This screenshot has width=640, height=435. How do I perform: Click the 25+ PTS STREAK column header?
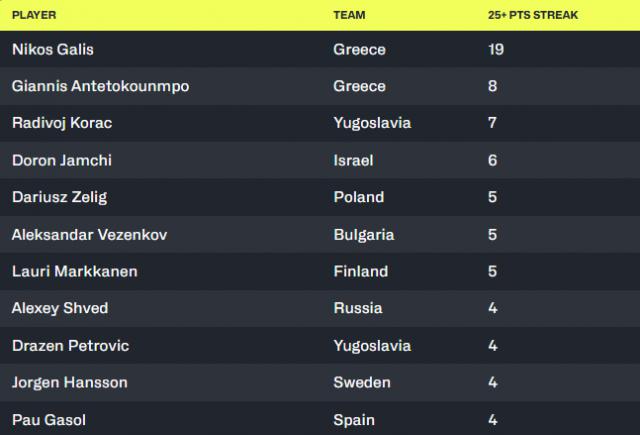point(533,15)
